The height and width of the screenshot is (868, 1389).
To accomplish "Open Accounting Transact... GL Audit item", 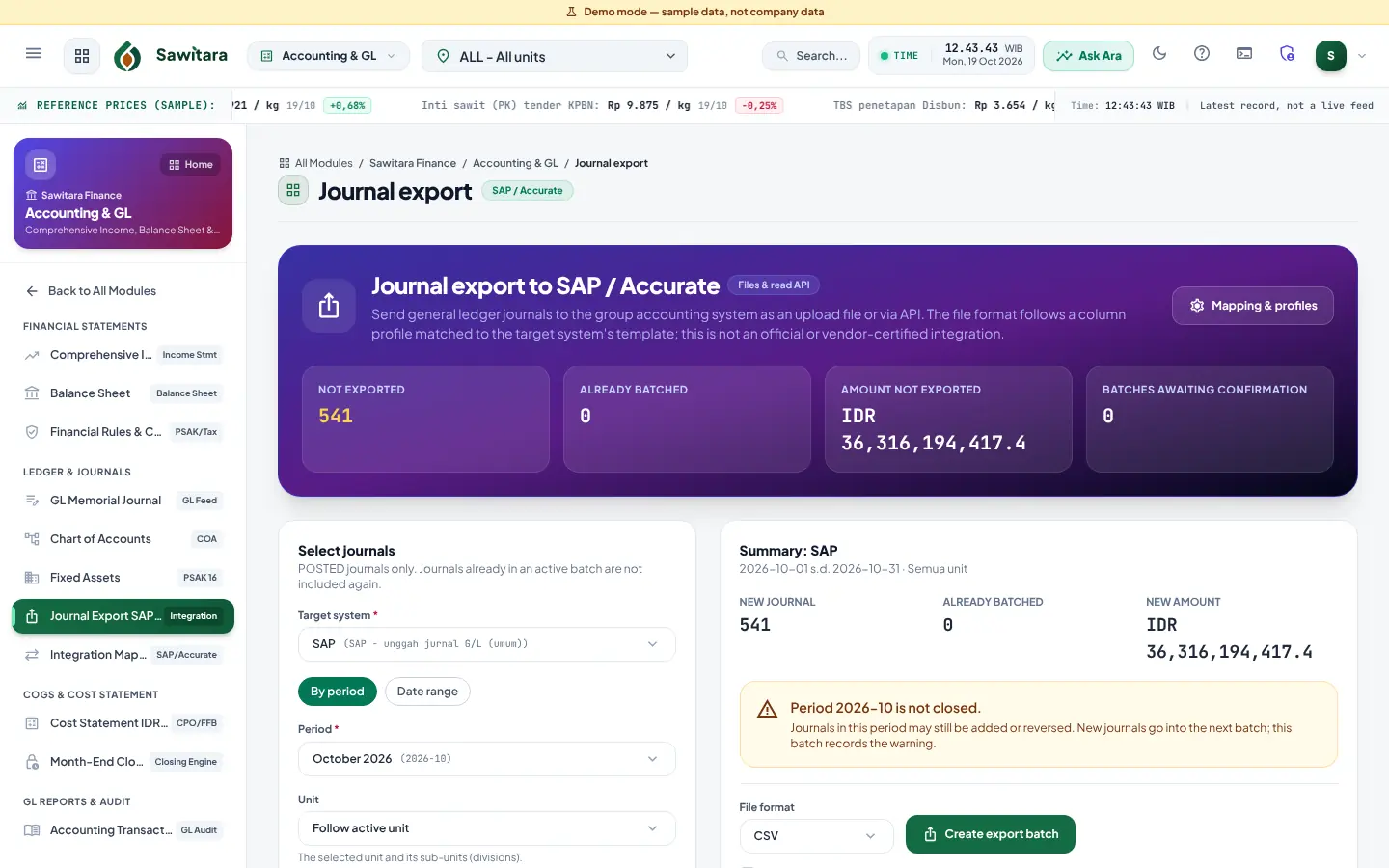I will point(123,830).
